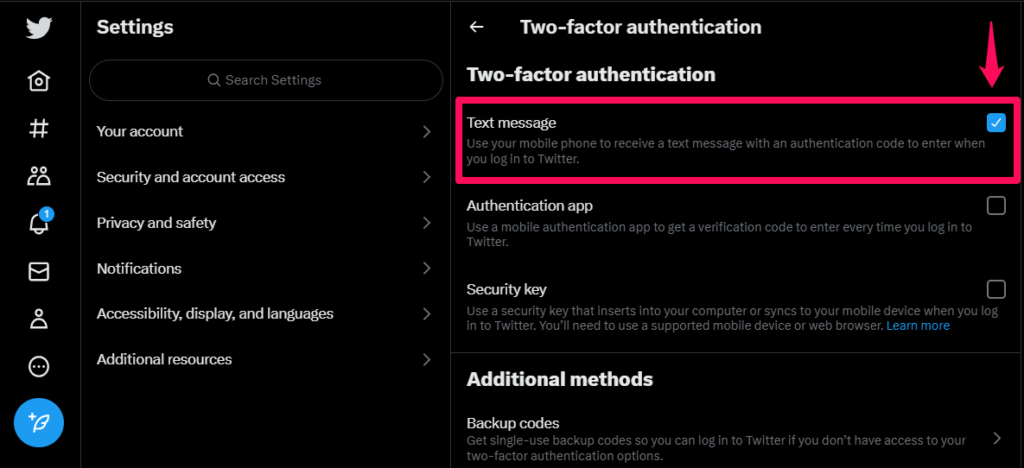Image resolution: width=1024 pixels, height=468 pixels.
Task: Open Backup codes via its chevron
Action: (x=997, y=438)
